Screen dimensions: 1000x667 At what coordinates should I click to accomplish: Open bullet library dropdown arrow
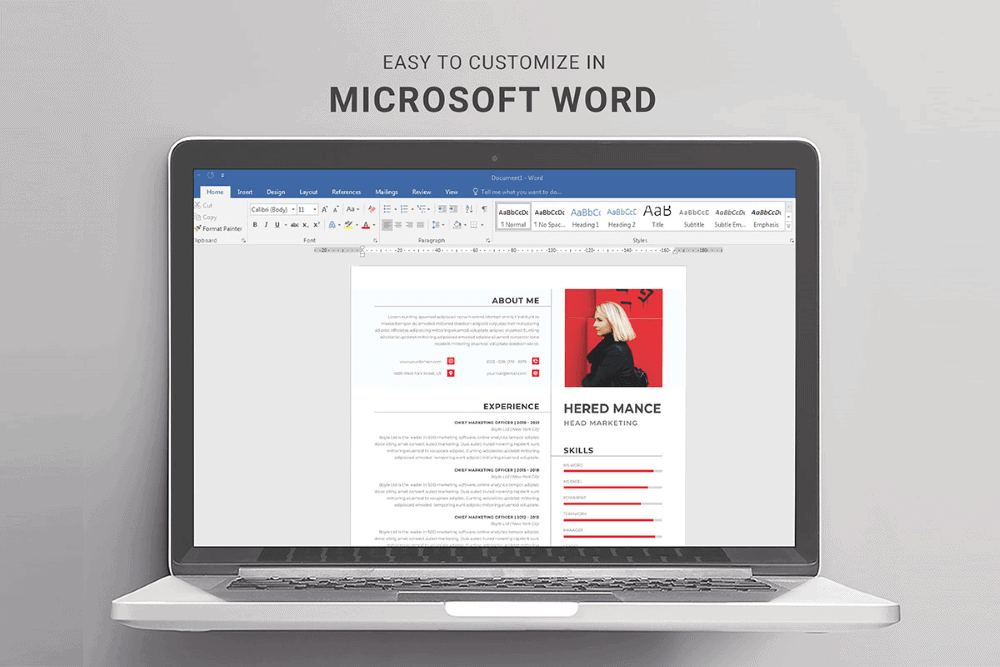click(x=395, y=209)
